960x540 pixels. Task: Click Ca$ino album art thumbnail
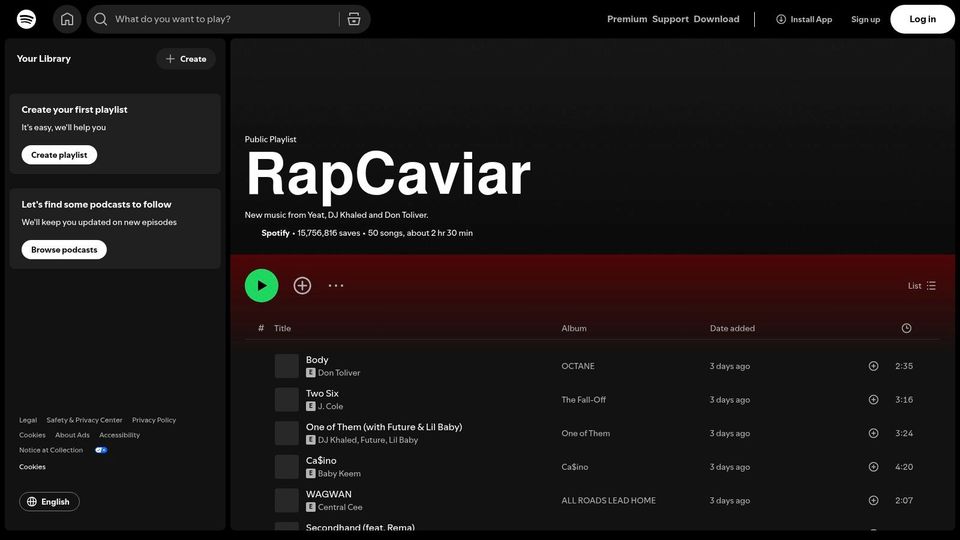[287, 467]
